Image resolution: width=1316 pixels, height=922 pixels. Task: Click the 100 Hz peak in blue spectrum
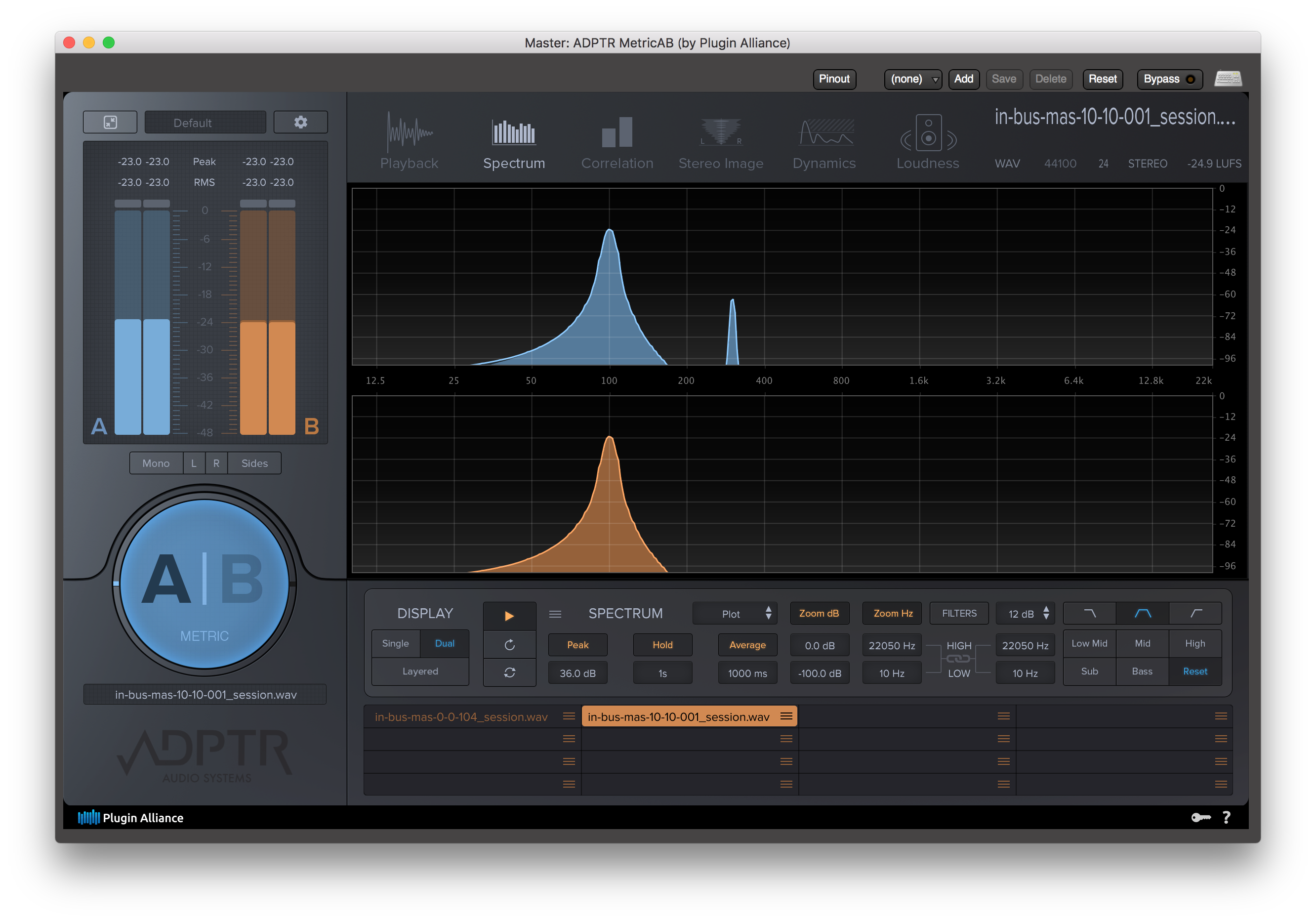pos(610,231)
